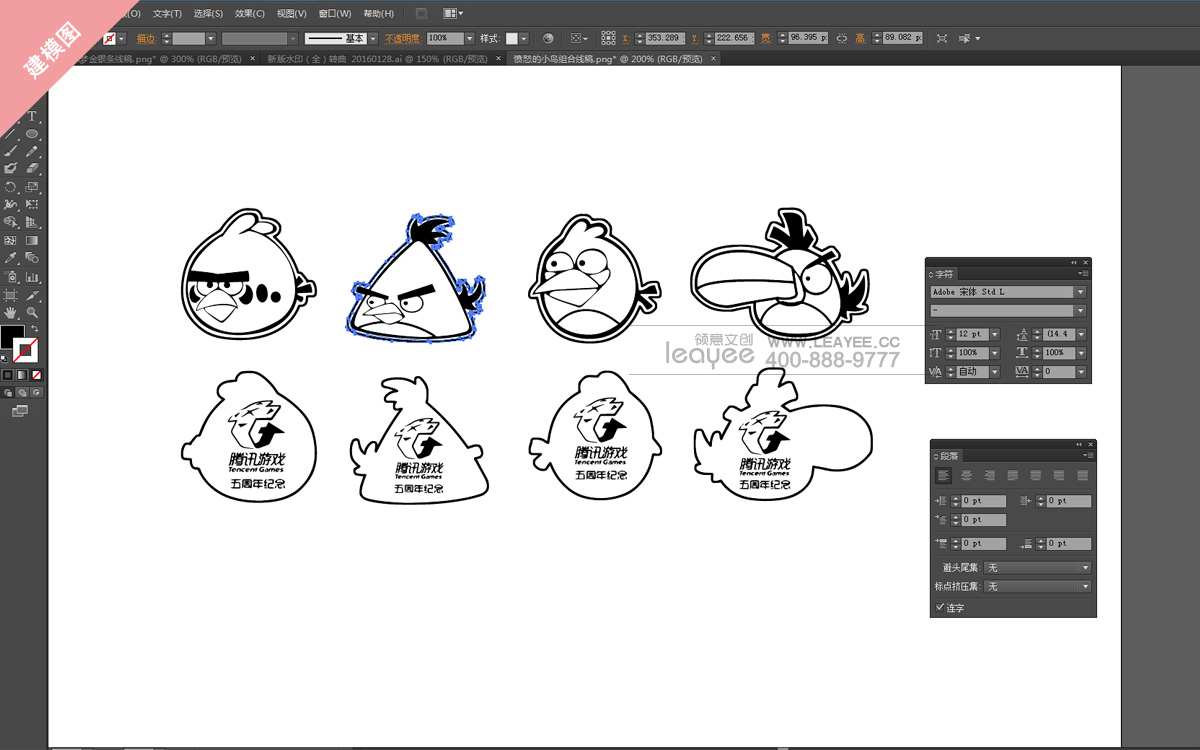Open the Adobe 宋体 Std L font dropdown
The image size is (1200, 750).
[x=1080, y=292]
